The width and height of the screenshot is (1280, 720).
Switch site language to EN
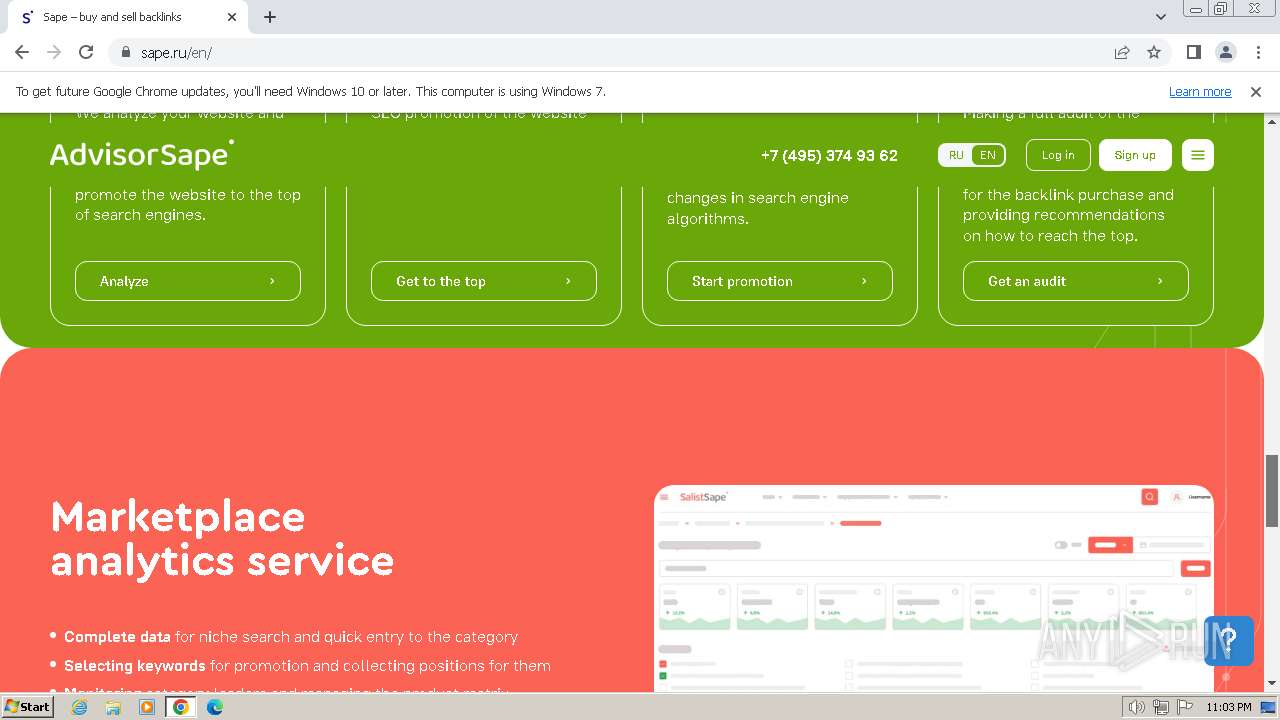coord(988,155)
